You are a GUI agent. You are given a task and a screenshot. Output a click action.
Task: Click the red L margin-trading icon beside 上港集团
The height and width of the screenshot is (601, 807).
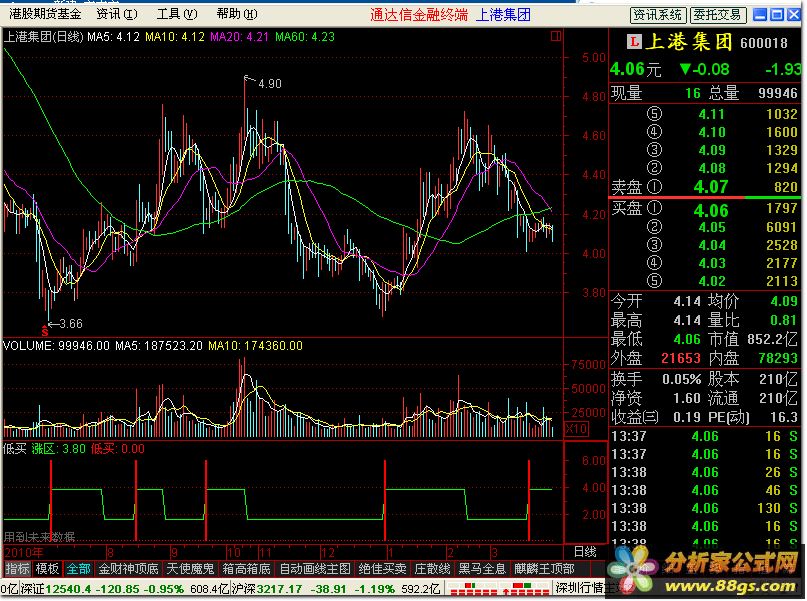pos(634,41)
